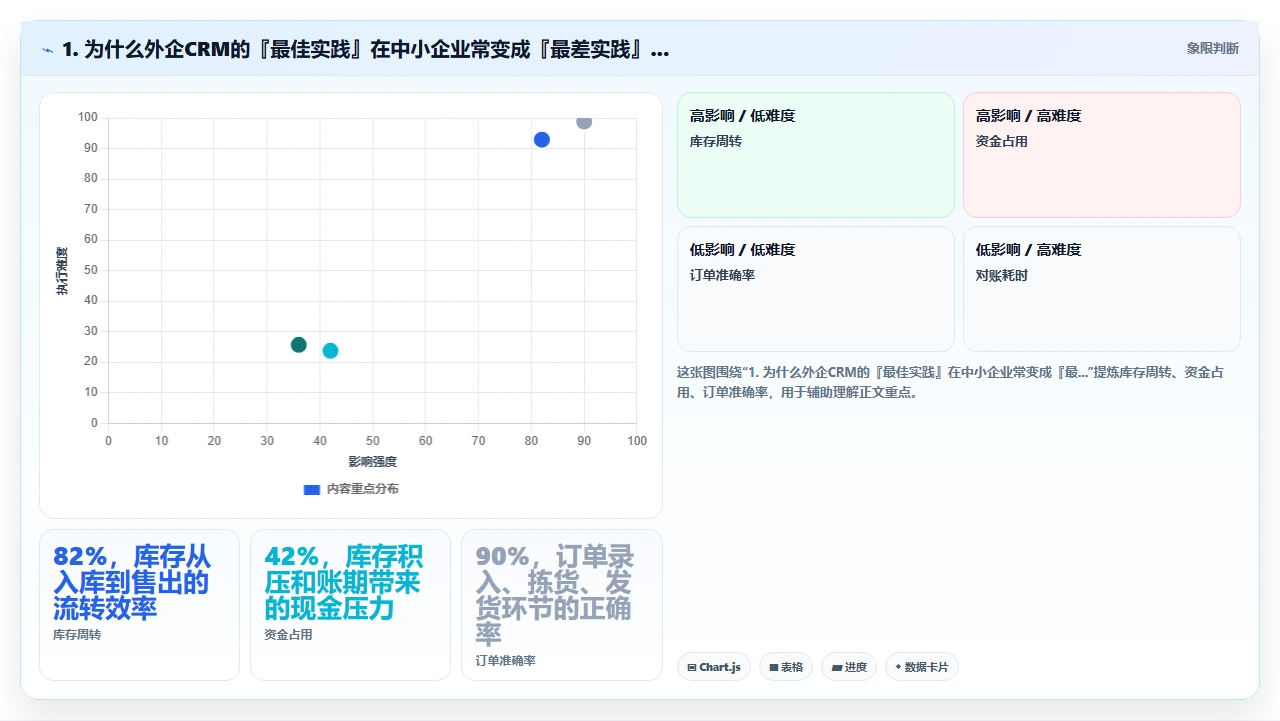Viewport: 1280px width, 721px height.
Task: Click the blue scatter point near 82
Action: tap(542, 140)
